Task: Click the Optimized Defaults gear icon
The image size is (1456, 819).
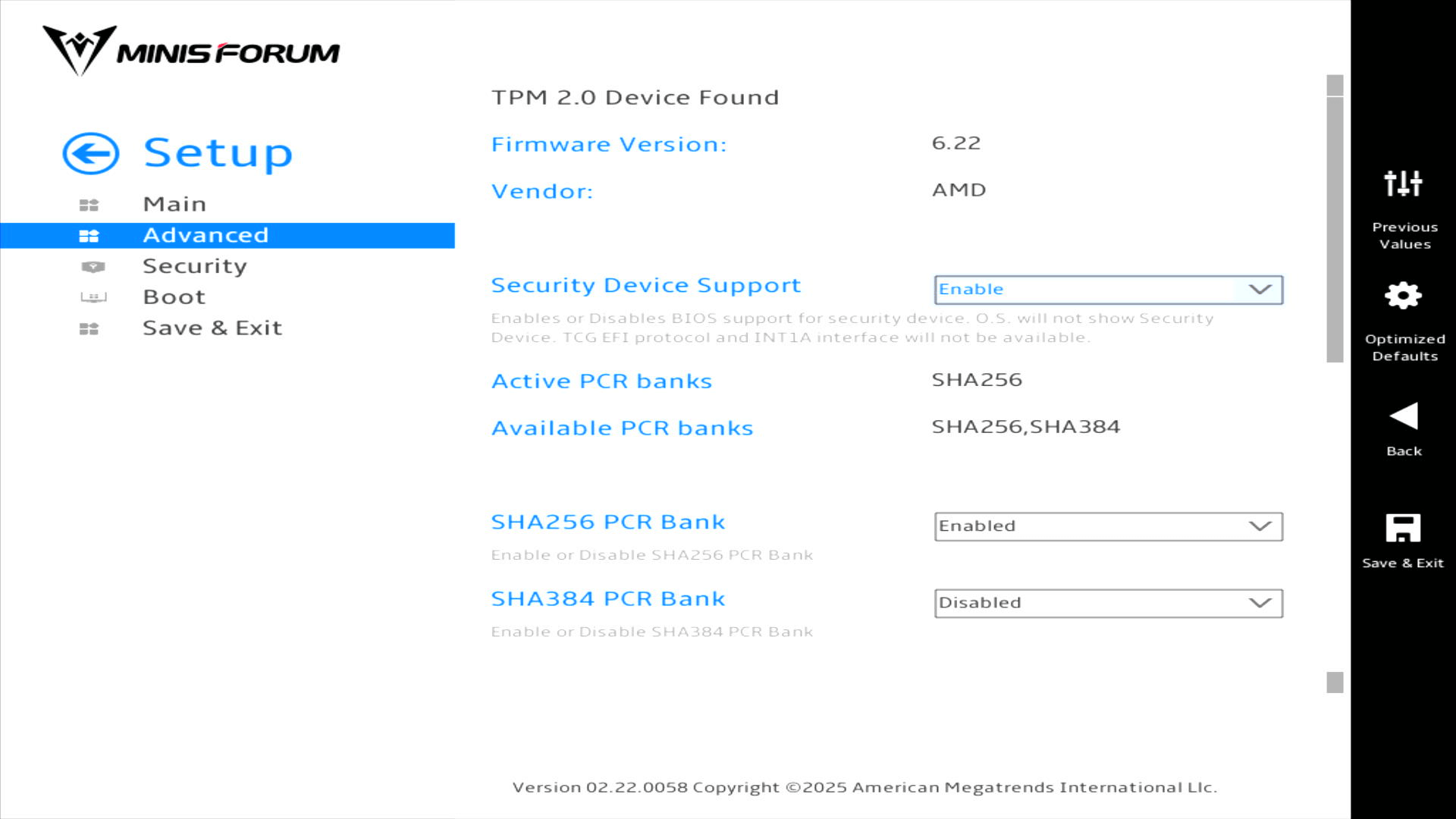Action: coord(1403,296)
